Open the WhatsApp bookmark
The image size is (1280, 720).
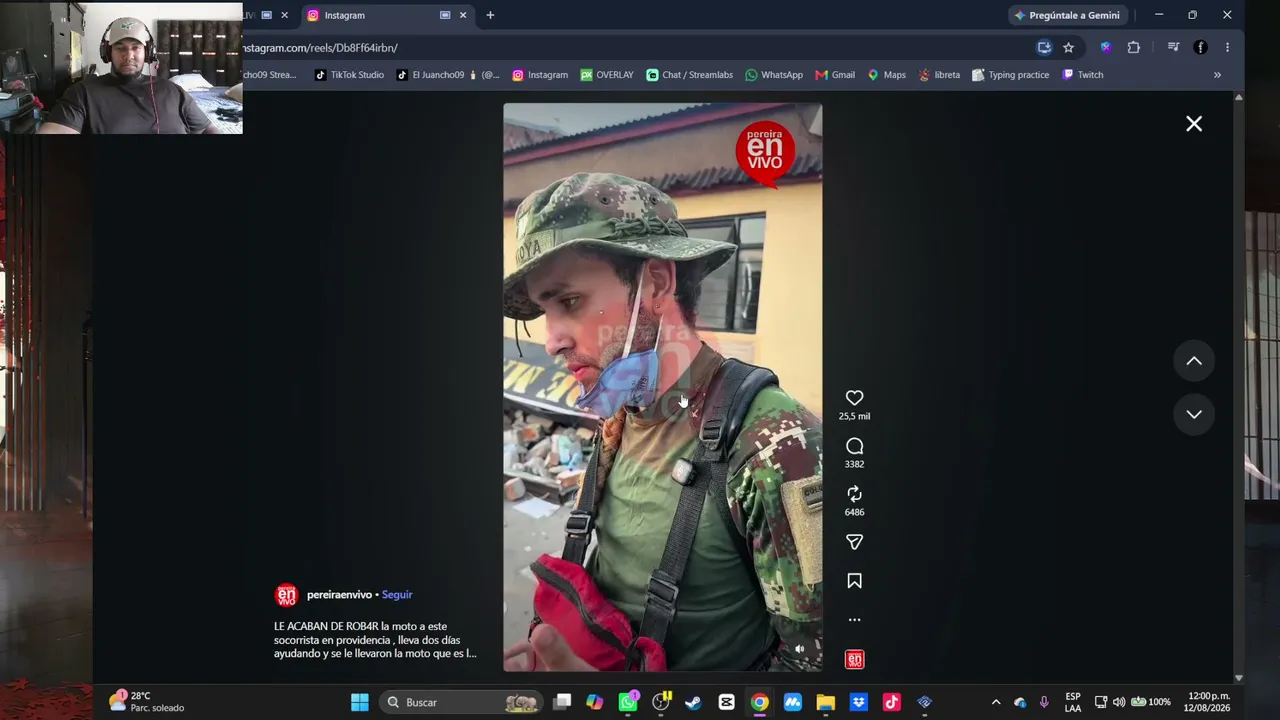click(774, 75)
